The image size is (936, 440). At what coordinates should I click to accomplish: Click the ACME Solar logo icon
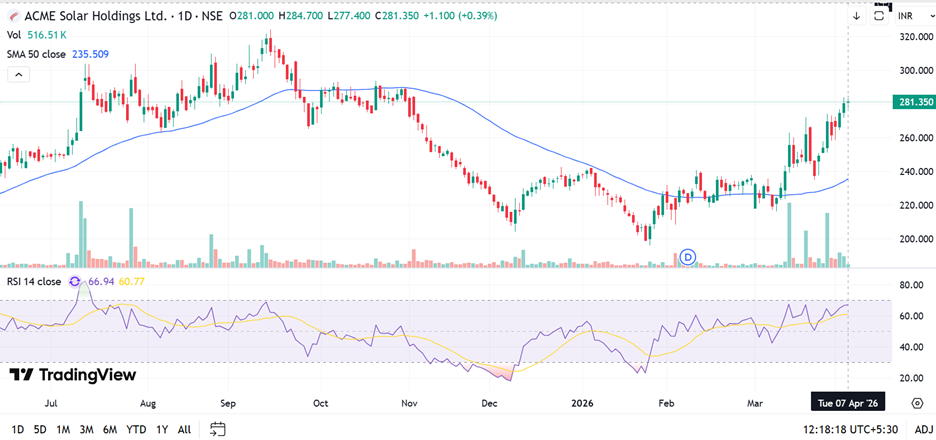[x=10, y=16]
